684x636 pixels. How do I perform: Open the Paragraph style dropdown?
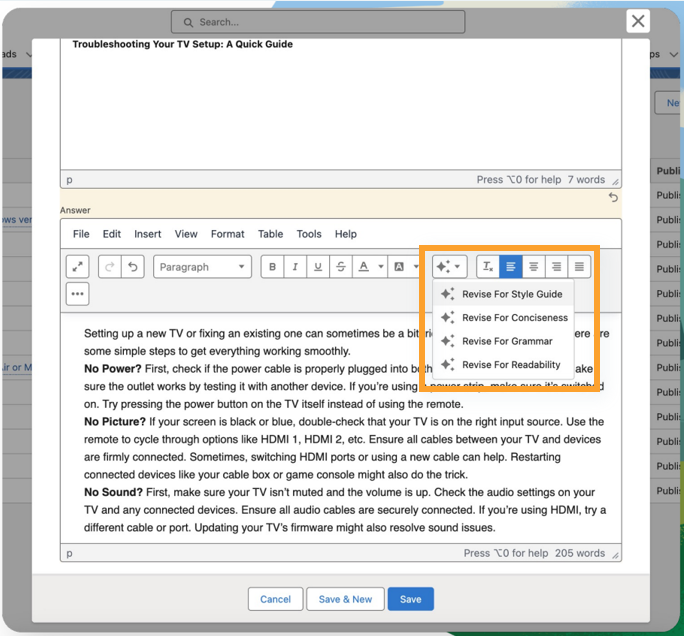click(202, 267)
